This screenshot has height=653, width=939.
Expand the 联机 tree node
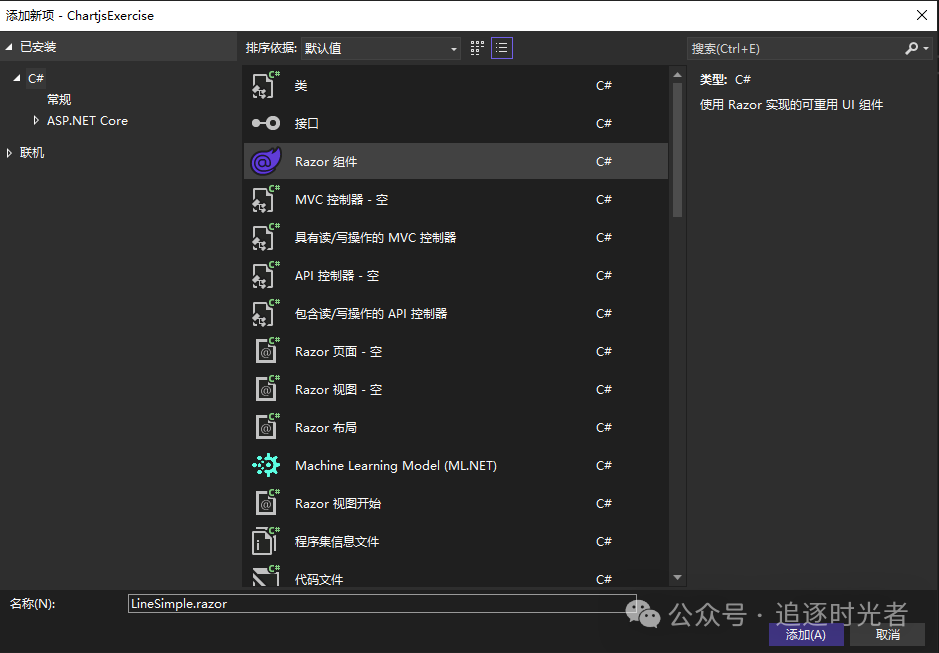tap(9, 151)
